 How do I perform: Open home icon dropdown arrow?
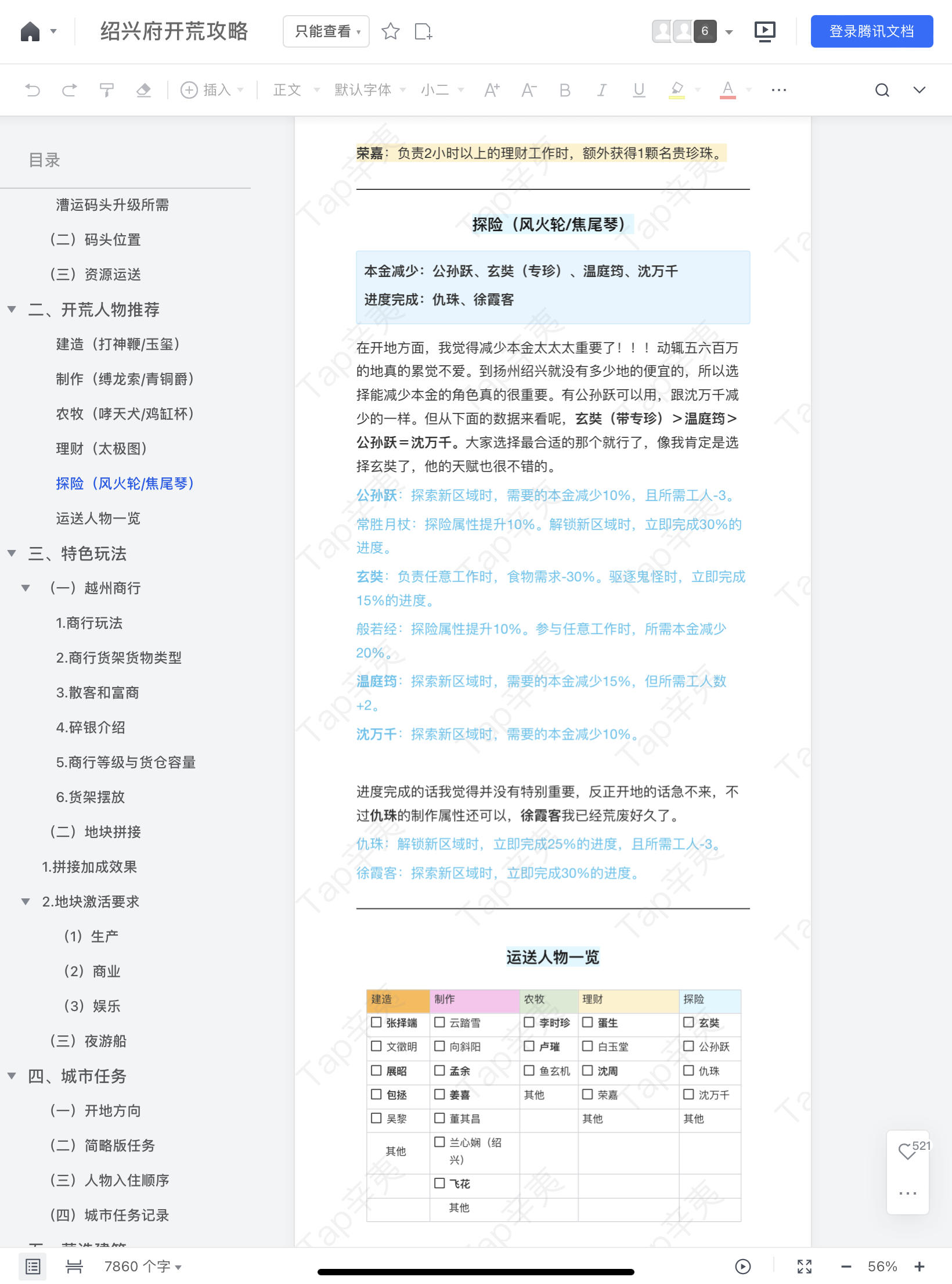click(x=53, y=31)
